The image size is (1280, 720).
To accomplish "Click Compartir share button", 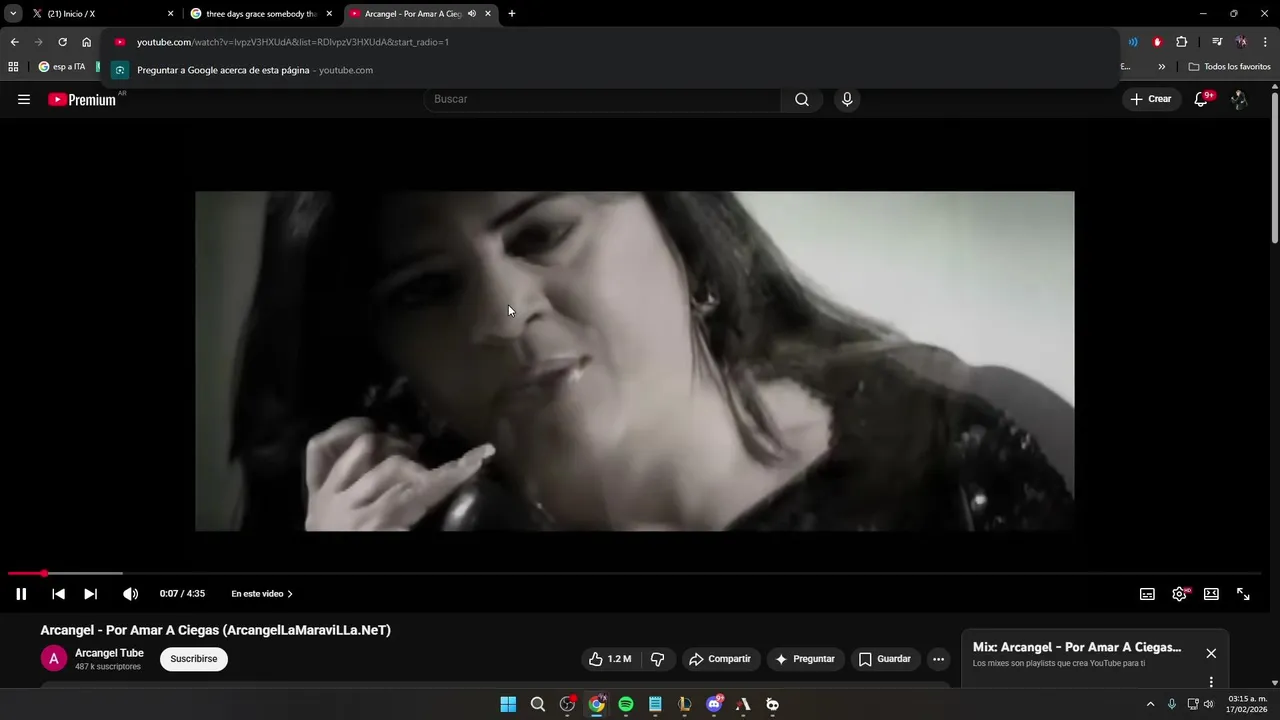I will click(720, 659).
